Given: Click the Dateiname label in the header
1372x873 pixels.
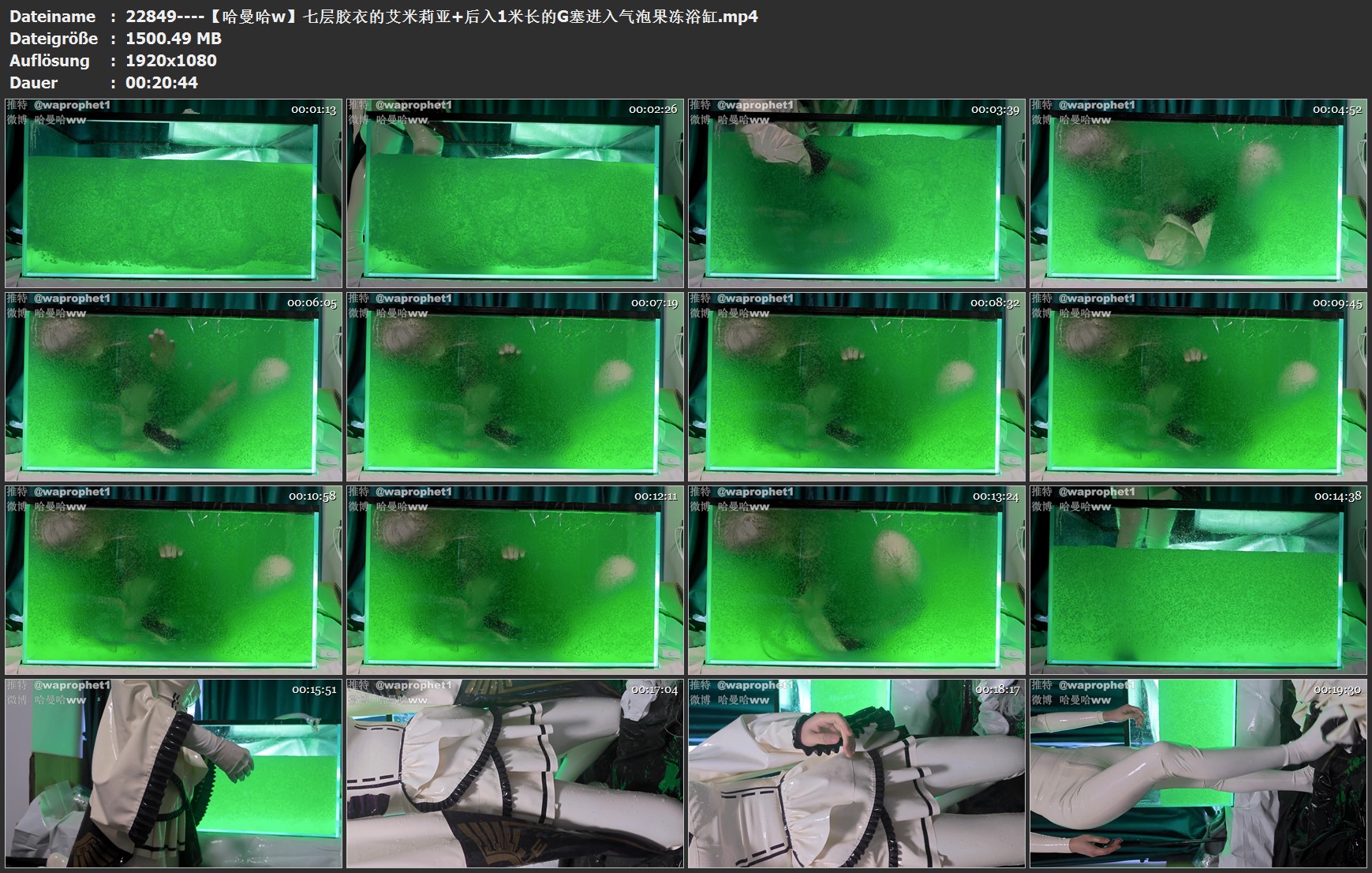Looking at the screenshot, I should [52, 17].
